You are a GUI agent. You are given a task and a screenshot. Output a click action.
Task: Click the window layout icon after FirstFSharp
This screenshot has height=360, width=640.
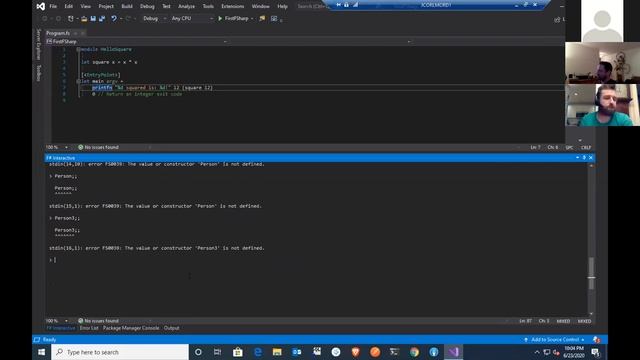tap(274, 18)
